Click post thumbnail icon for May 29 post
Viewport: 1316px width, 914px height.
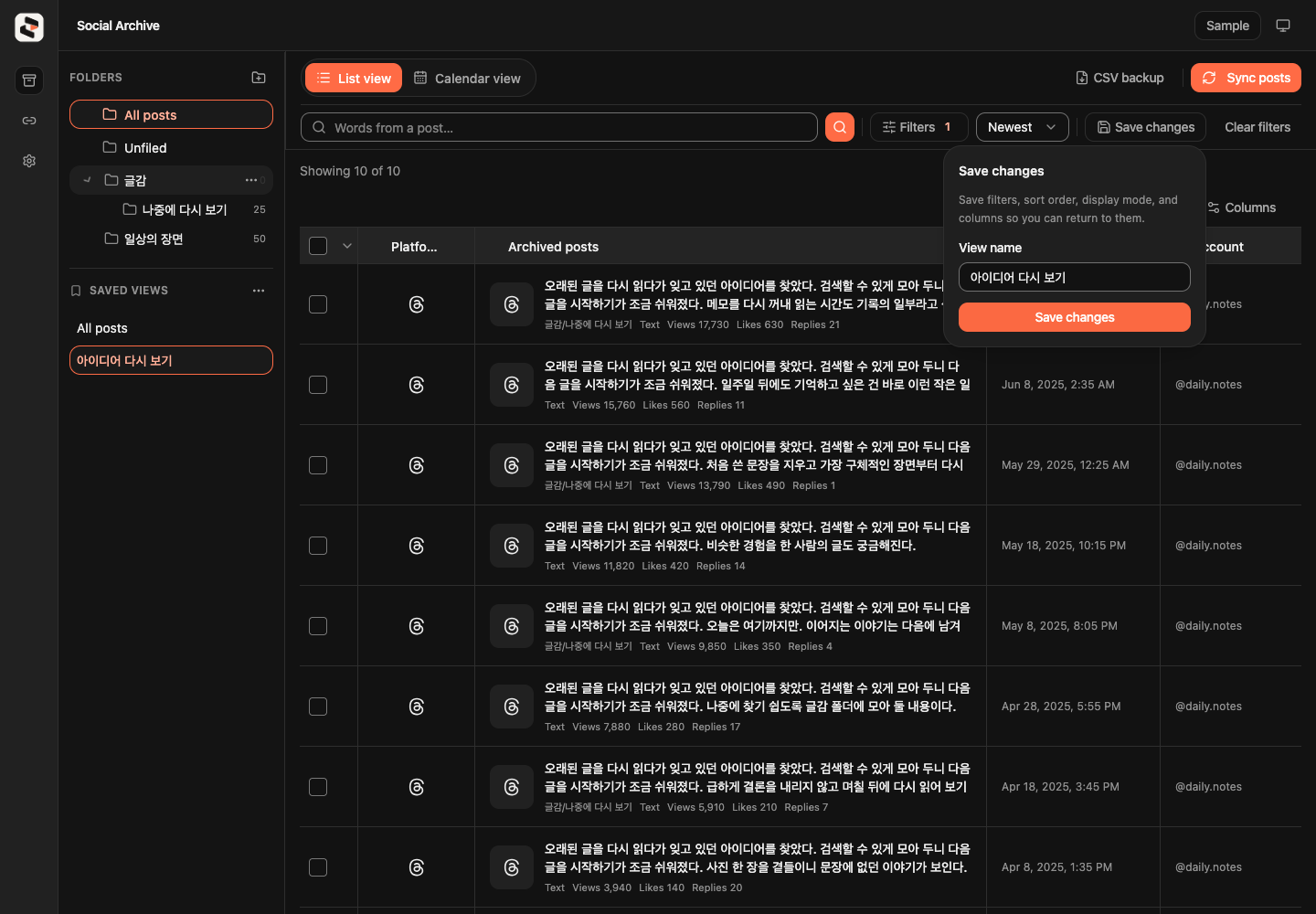[x=512, y=465]
